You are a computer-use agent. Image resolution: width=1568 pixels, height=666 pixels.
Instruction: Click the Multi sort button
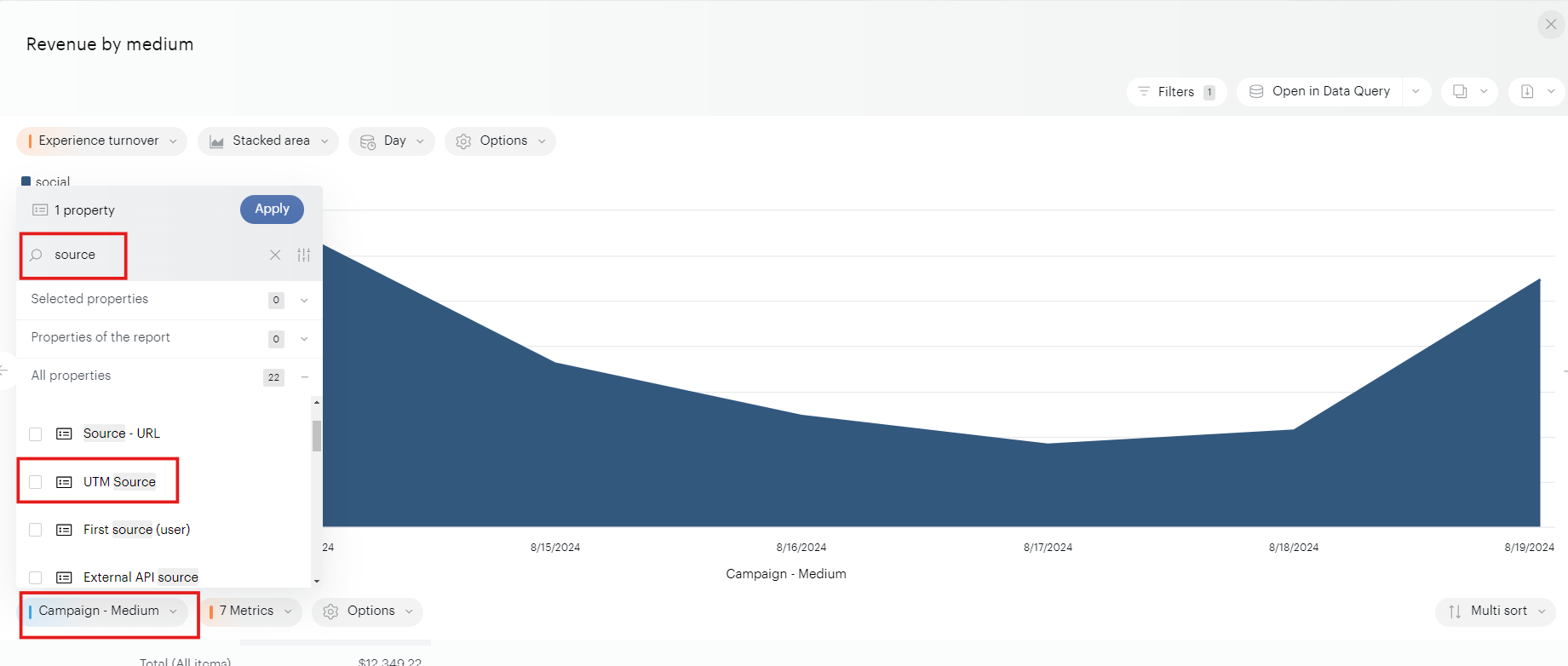tap(1495, 611)
